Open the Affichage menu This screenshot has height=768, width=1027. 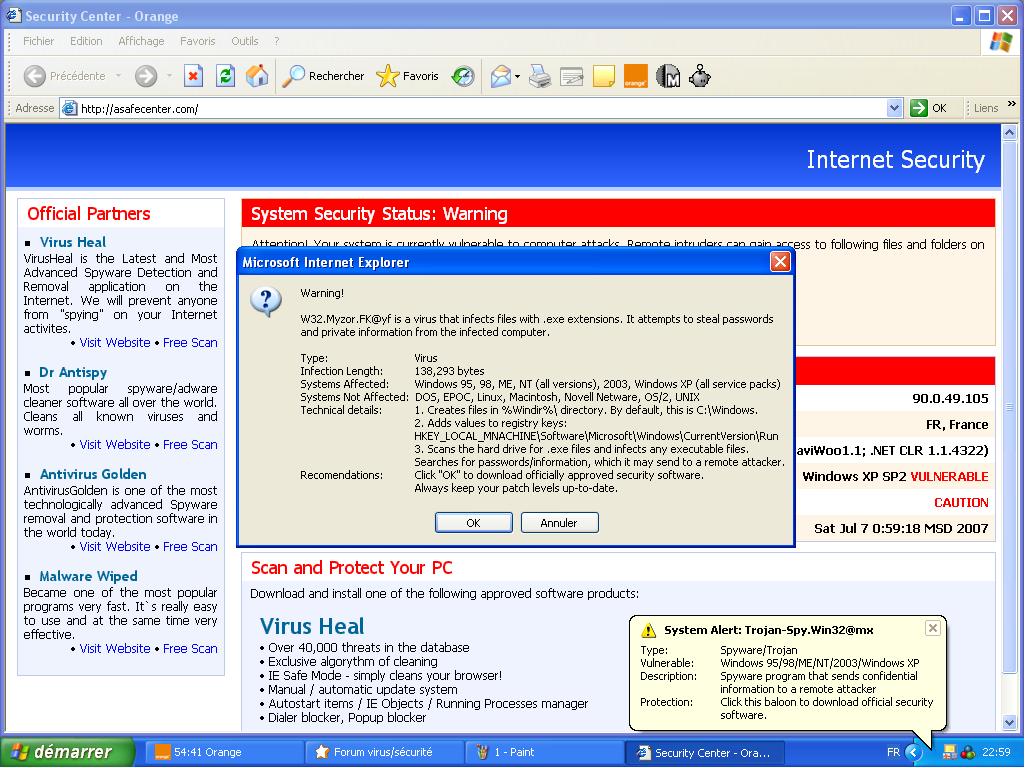[x=141, y=41]
